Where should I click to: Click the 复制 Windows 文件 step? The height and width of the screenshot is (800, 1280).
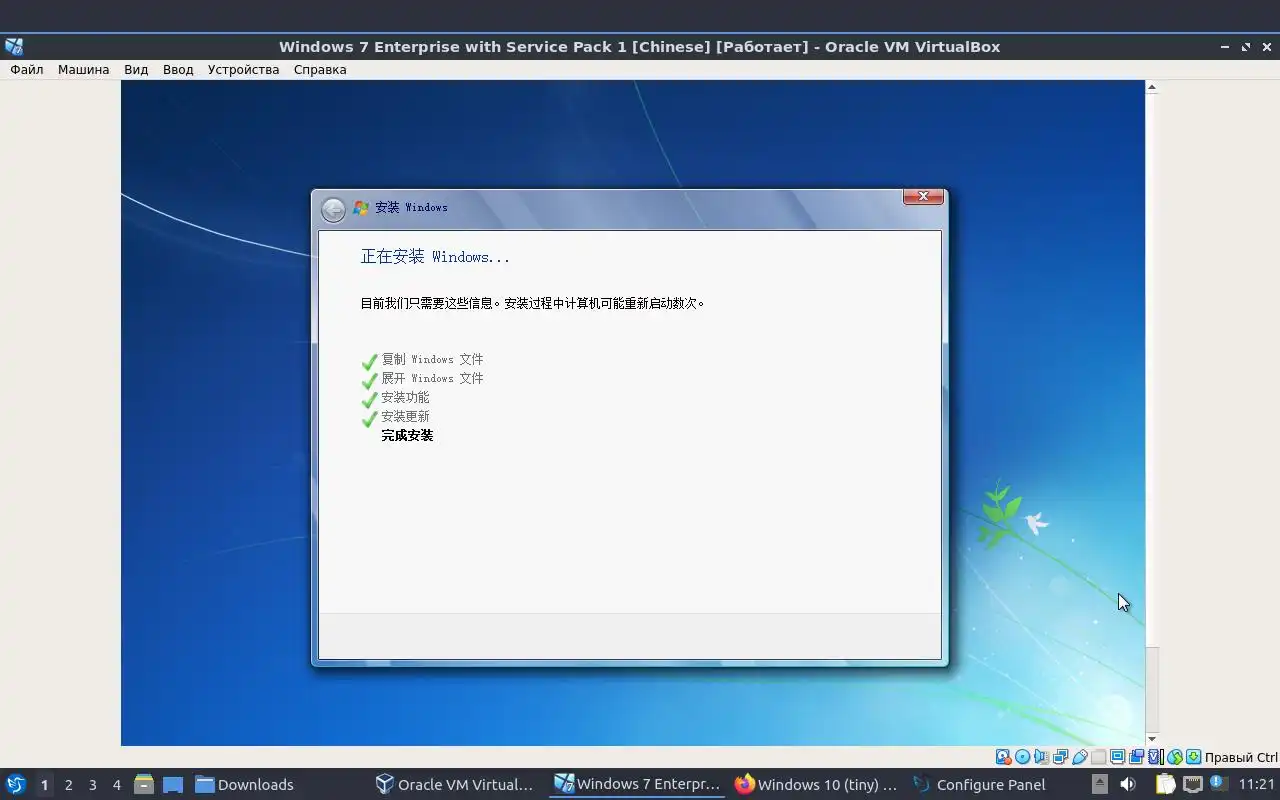[x=432, y=359]
